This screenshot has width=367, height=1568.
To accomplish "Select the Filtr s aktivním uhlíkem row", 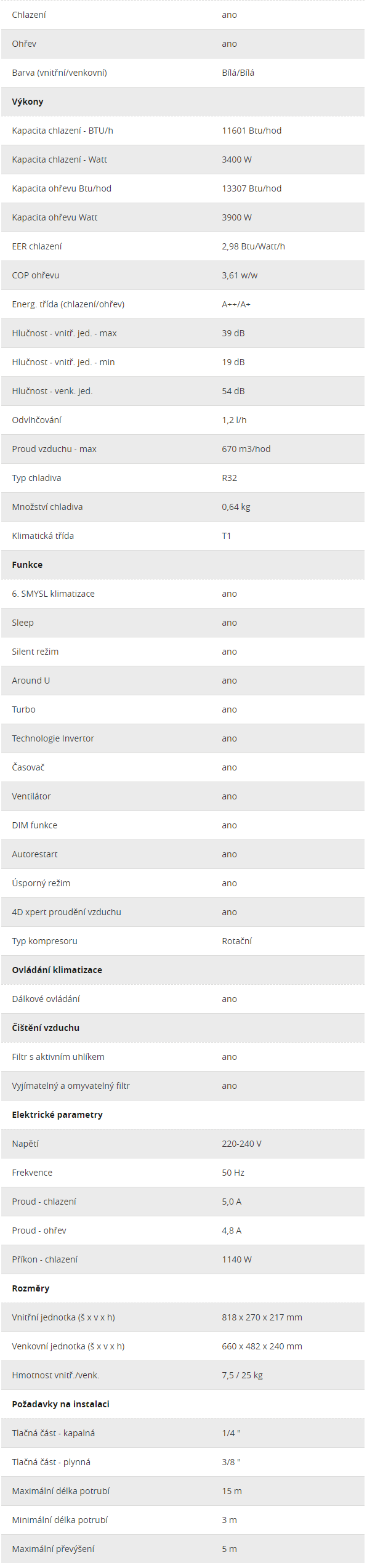I will 182,1057.
